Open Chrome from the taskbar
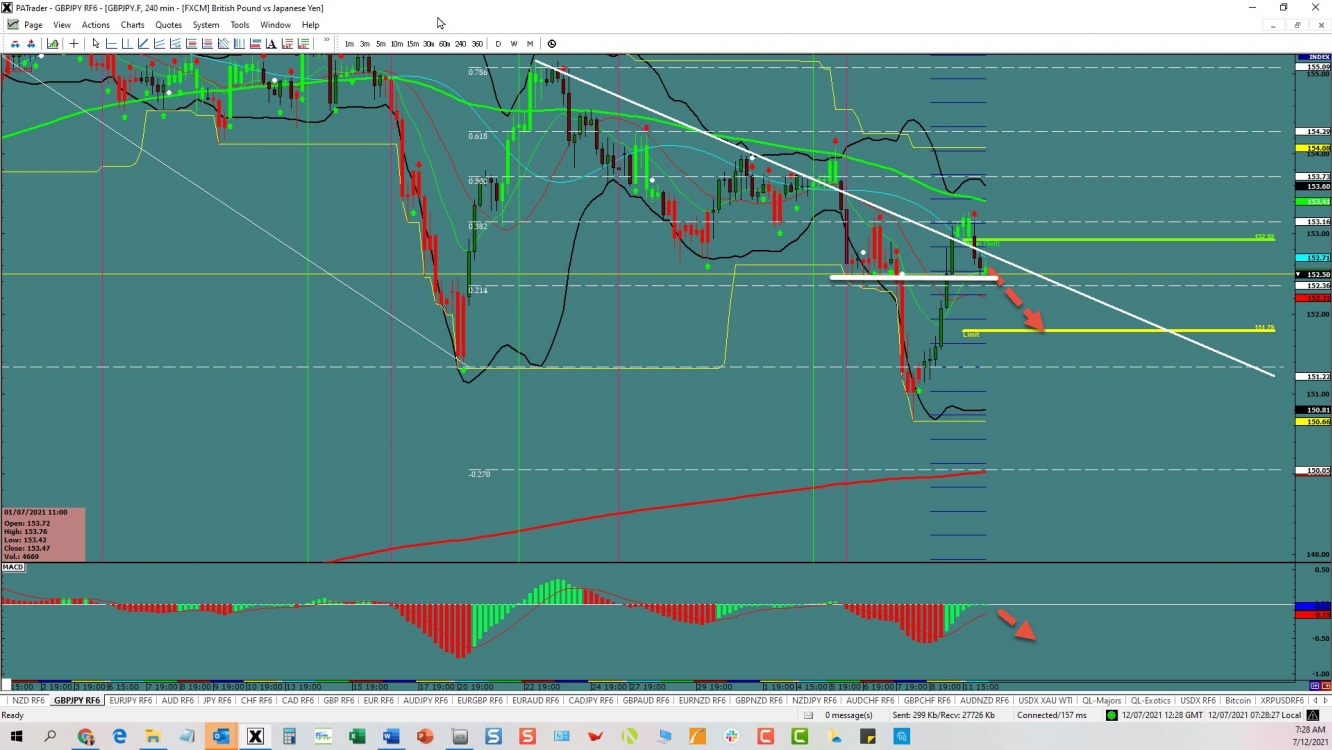 pyautogui.click(x=86, y=737)
